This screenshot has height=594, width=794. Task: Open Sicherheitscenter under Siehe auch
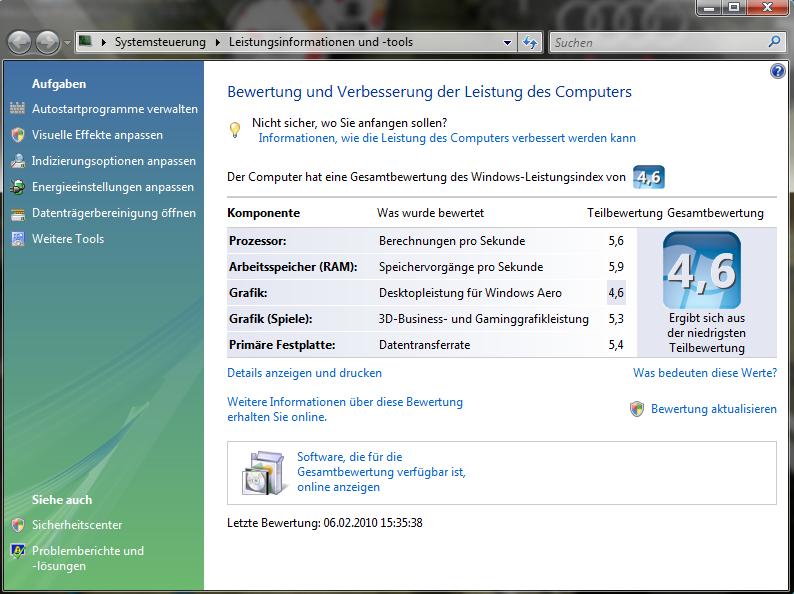tap(77, 525)
